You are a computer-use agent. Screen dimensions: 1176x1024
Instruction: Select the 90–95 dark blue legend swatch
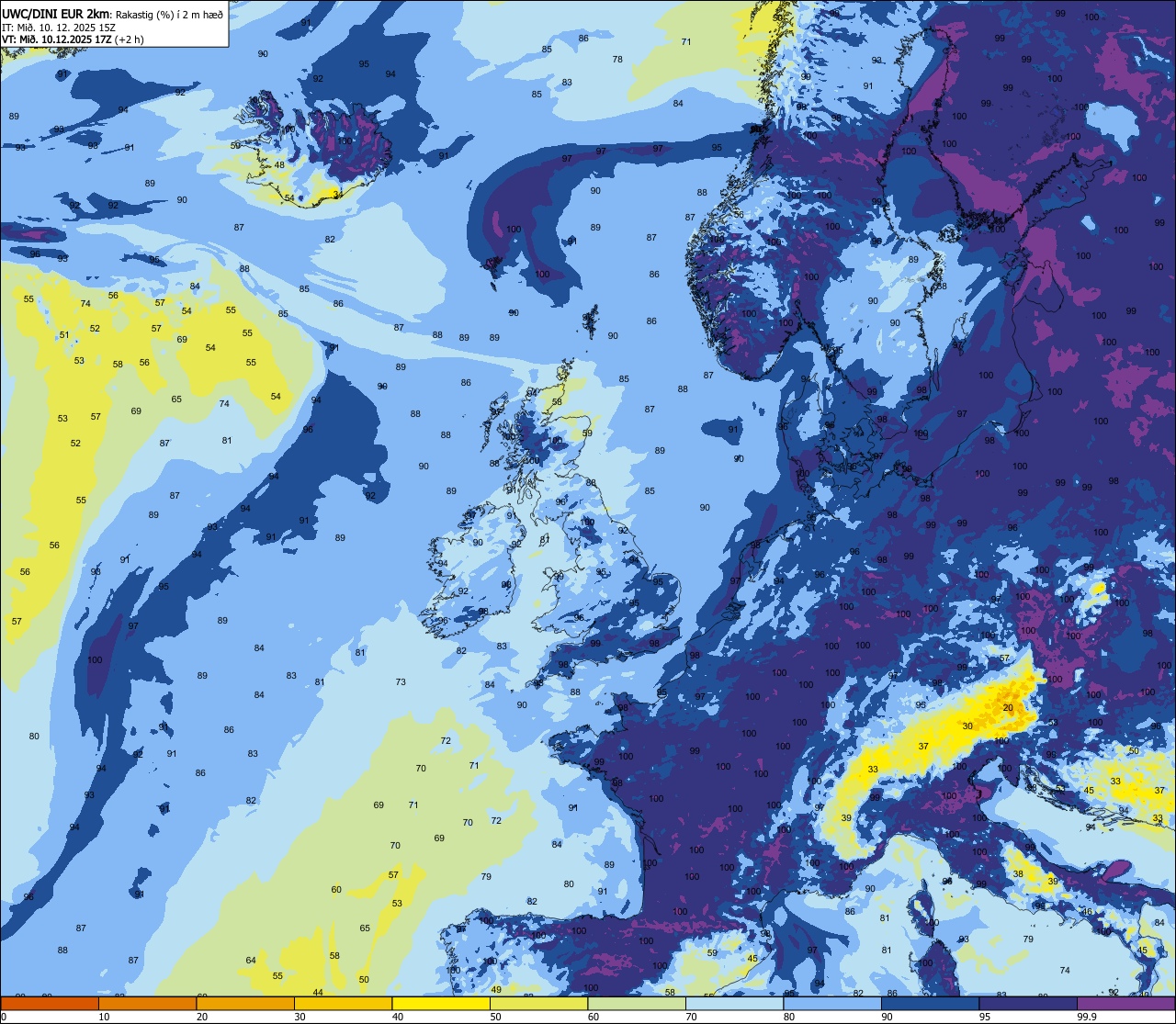click(930, 1003)
